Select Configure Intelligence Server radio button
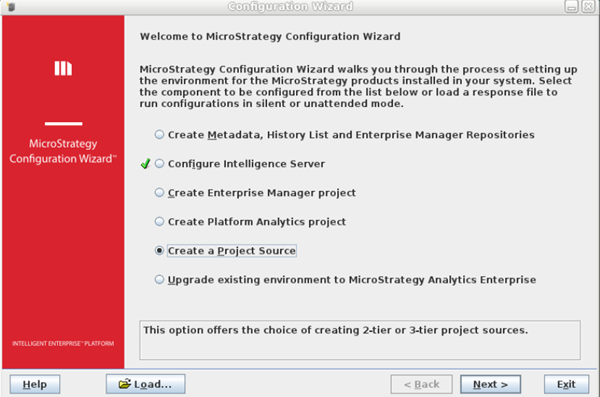Screen dimensions: 600x397 point(159,163)
